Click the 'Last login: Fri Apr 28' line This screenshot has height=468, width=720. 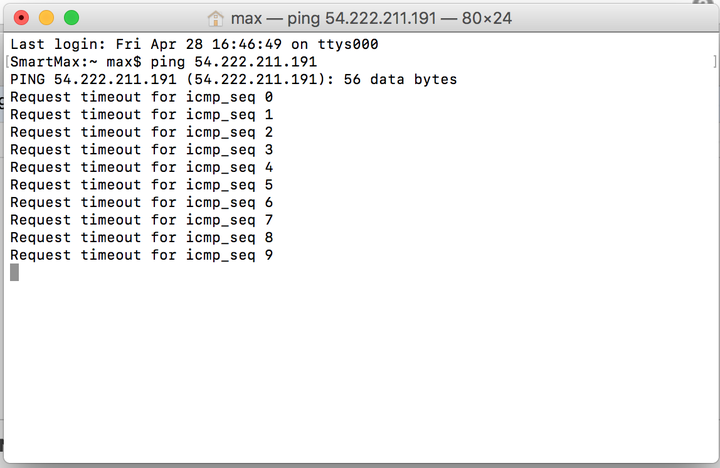[x=194, y=44]
